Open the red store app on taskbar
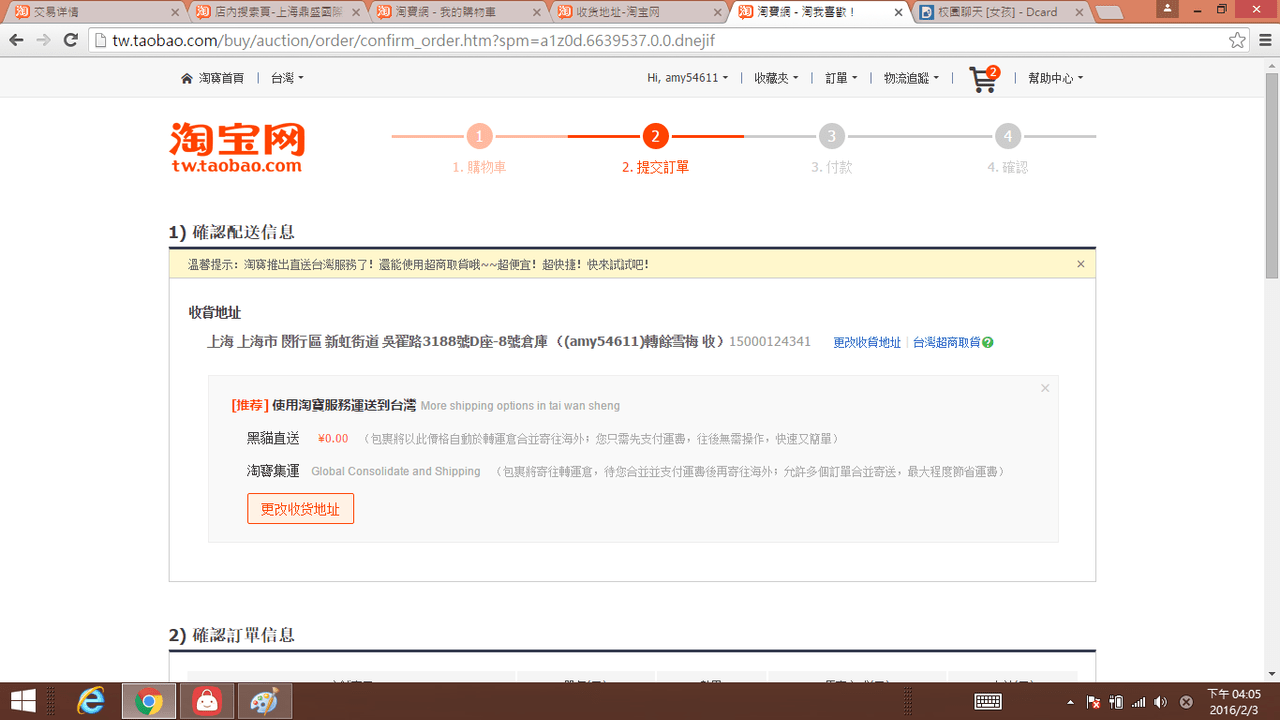Viewport: 1280px width, 720px height. click(x=207, y=701)
